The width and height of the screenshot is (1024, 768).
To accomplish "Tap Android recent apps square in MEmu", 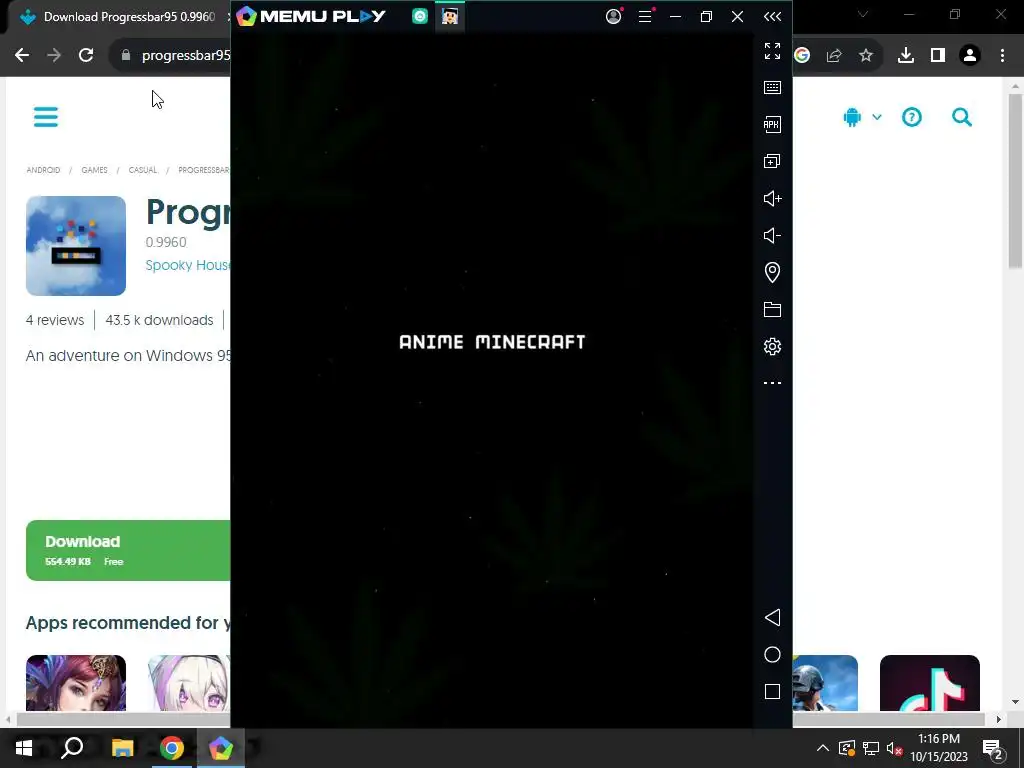I will 772,692.
